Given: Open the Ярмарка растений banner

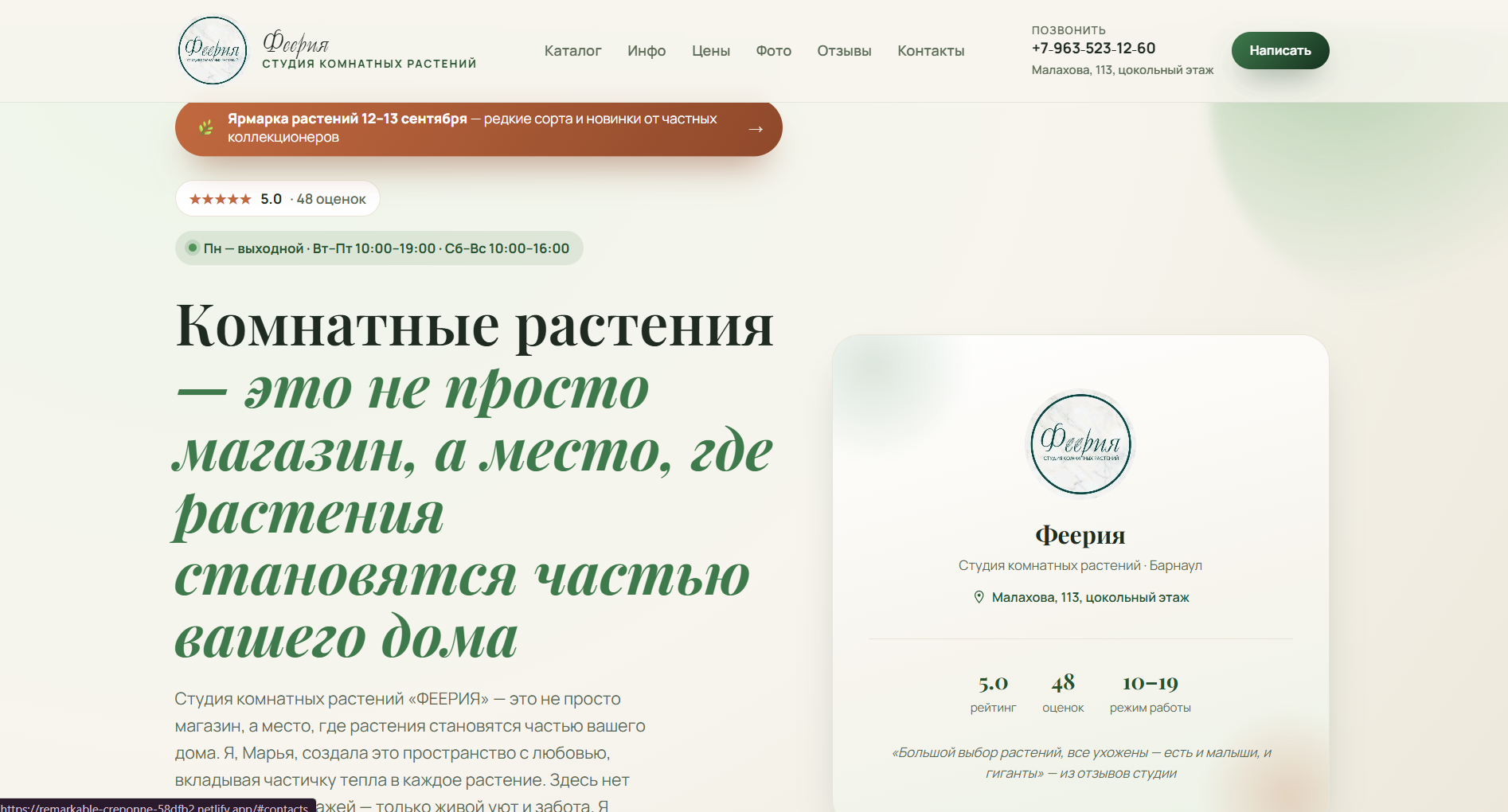Looking at the screenshot, I should click(479, 128).
